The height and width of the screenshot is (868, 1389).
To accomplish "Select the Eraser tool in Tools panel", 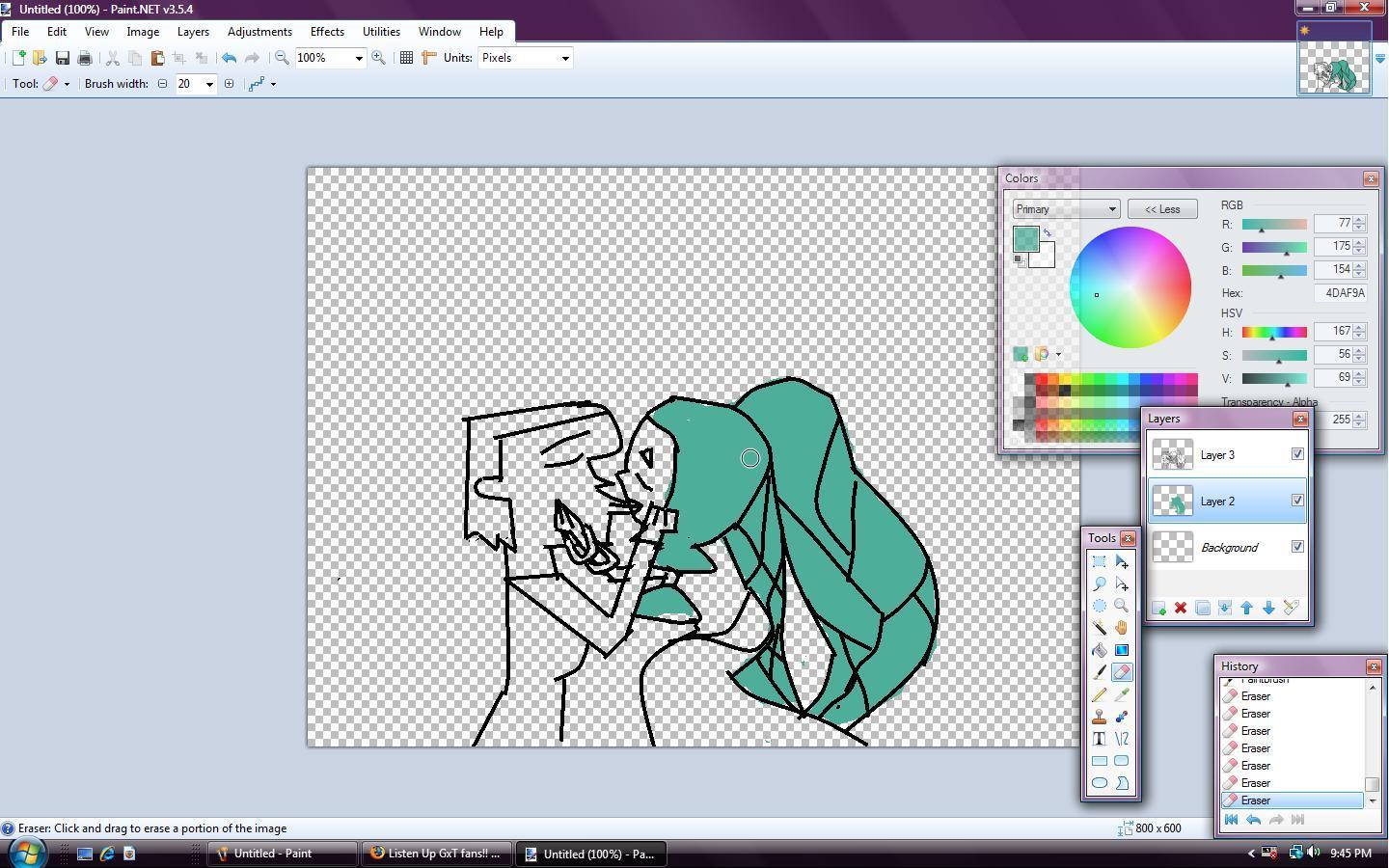I will pos(1122,672).
